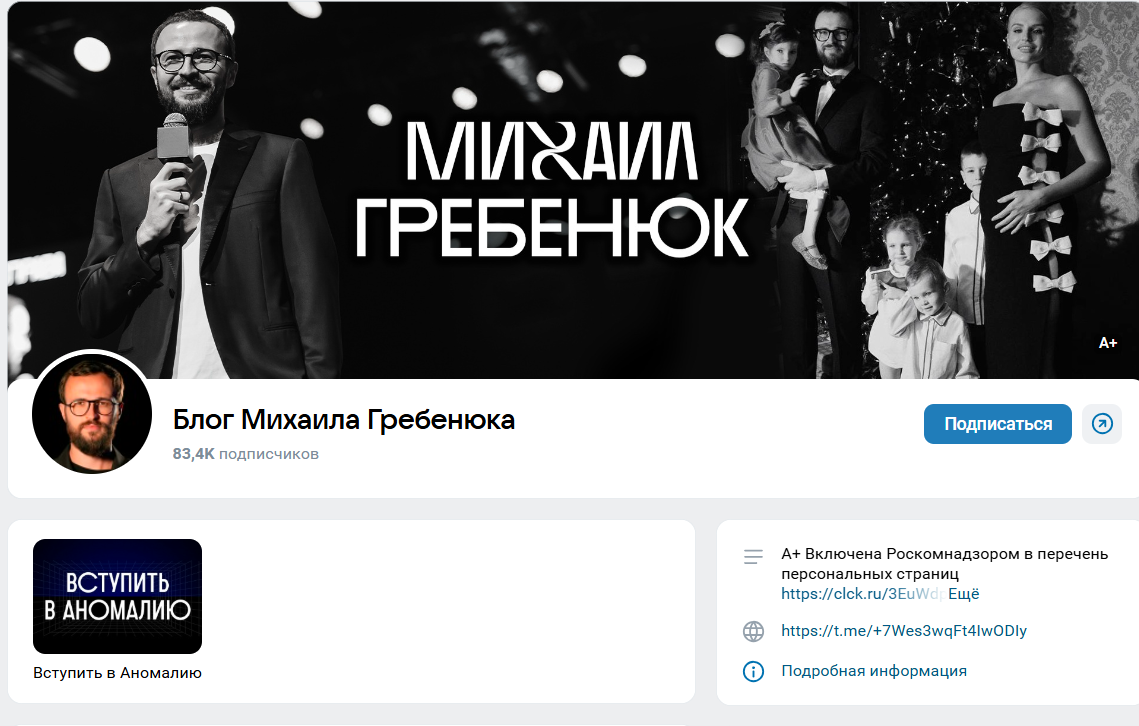Open Подробная информация details

(874, 671)
